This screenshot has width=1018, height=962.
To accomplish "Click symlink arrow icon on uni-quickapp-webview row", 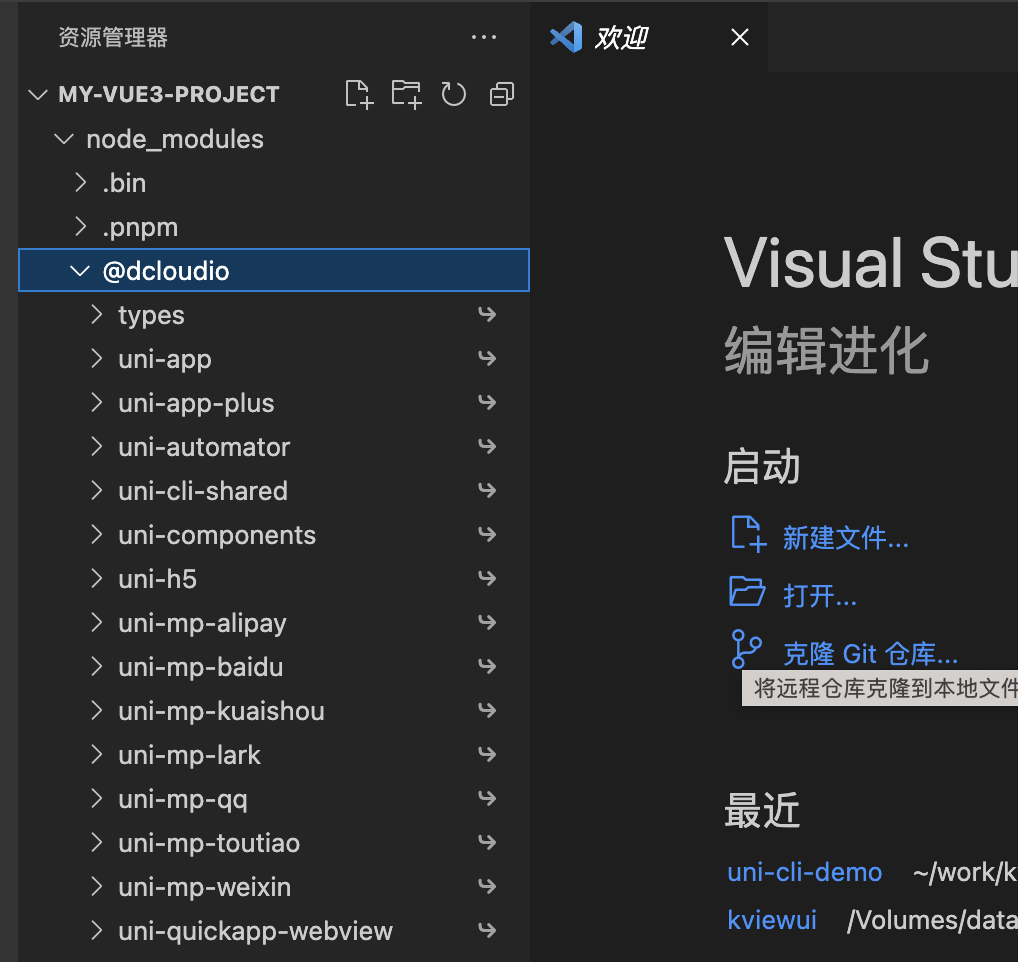I will [x=487, y=931].
